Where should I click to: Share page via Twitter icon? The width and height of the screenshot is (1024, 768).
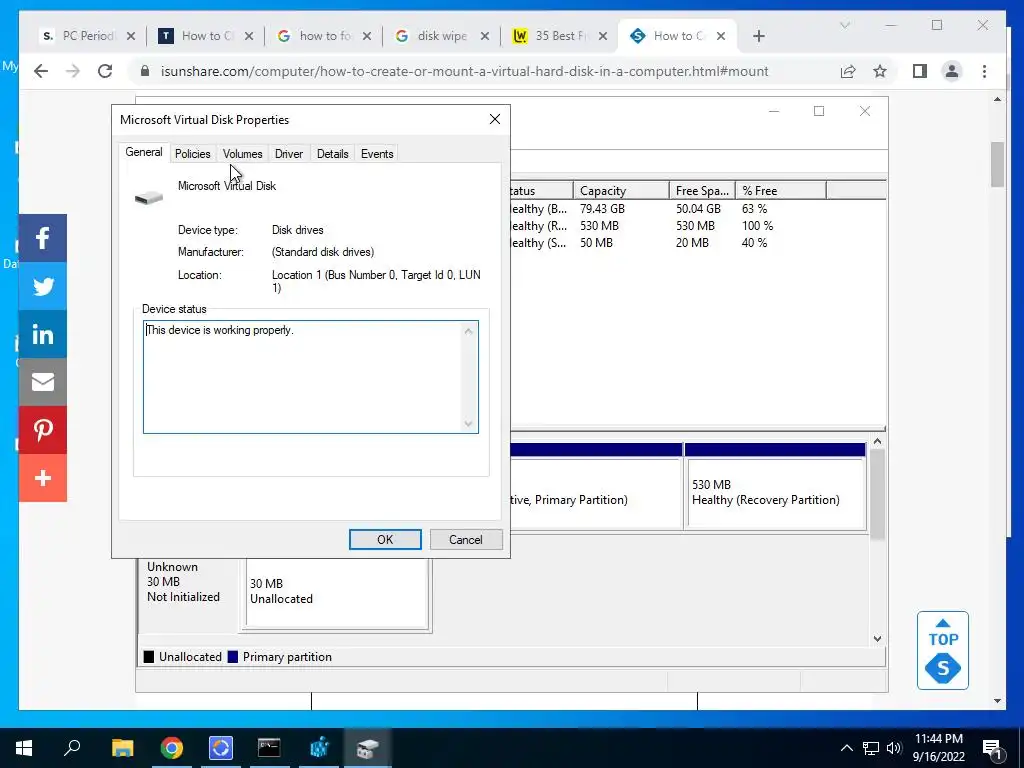pyautogui.click(x=42, y=286)
